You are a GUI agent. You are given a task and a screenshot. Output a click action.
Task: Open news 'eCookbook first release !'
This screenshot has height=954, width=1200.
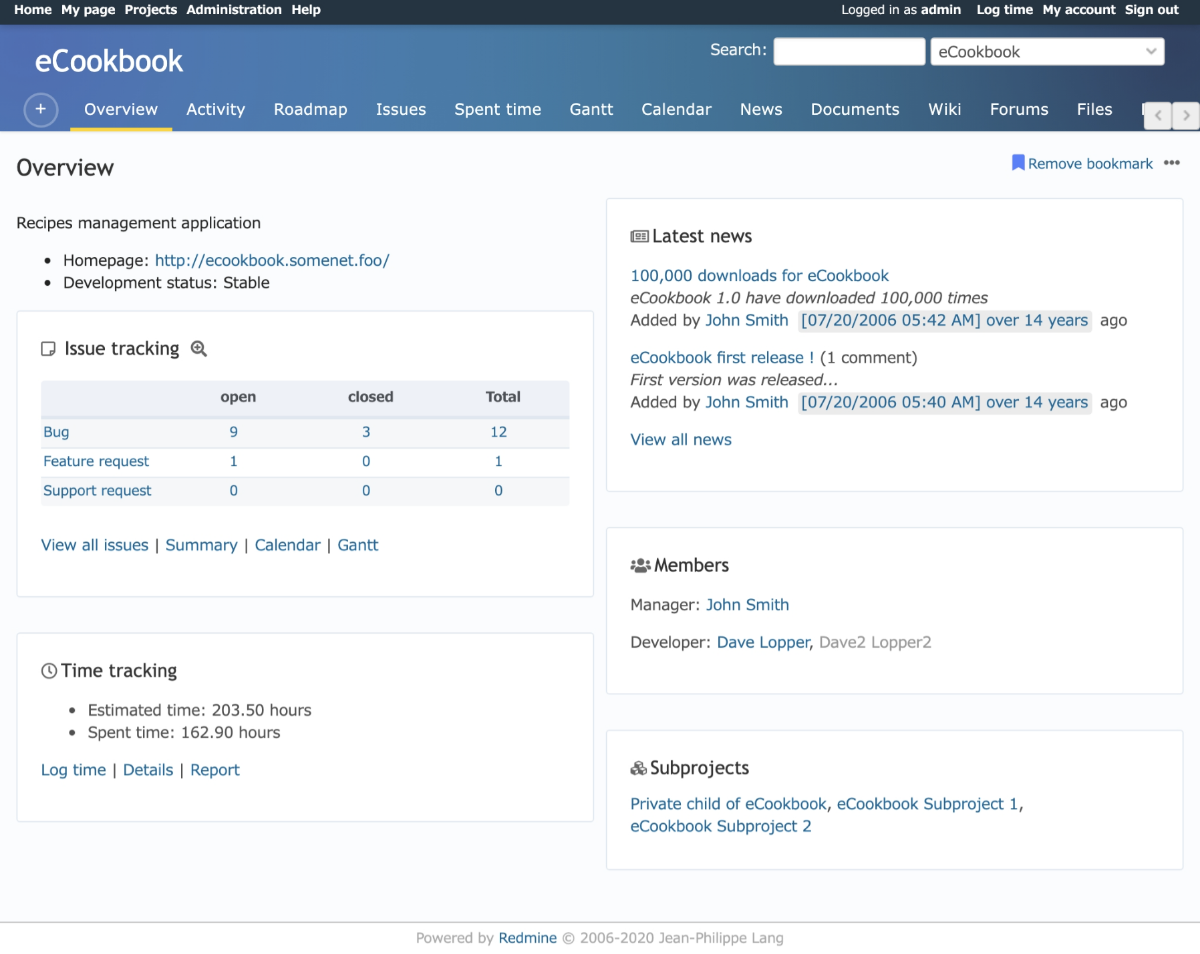[x=722, y=357]
